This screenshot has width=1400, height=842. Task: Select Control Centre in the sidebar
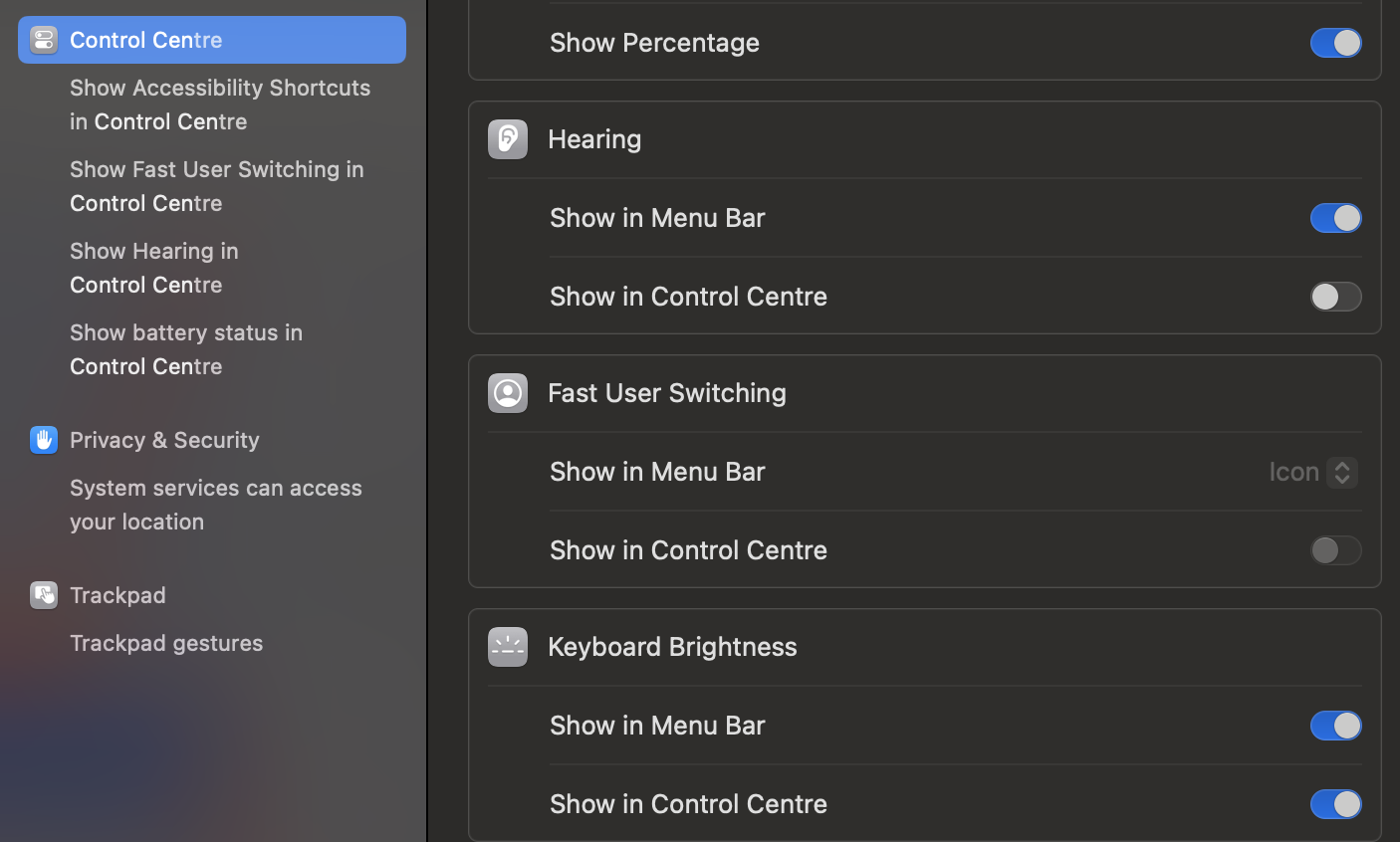click(146, 40)
